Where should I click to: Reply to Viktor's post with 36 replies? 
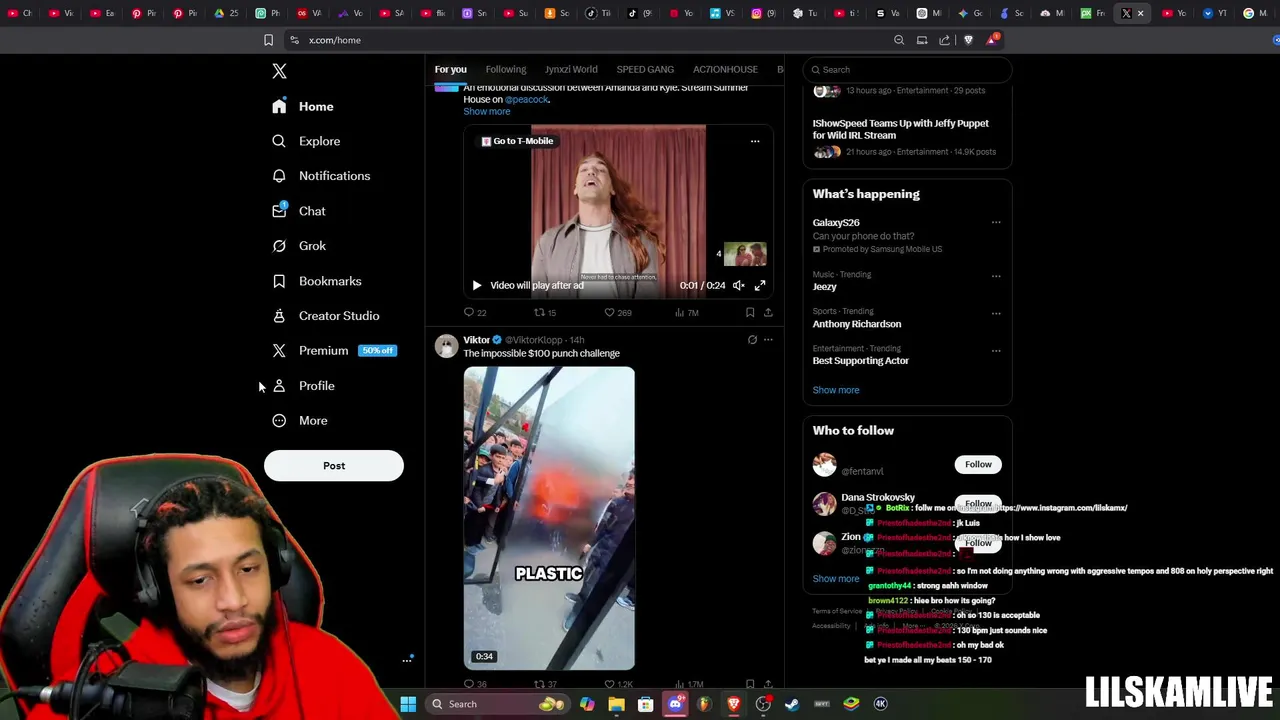pyautogui.click(x=475, y=684)
